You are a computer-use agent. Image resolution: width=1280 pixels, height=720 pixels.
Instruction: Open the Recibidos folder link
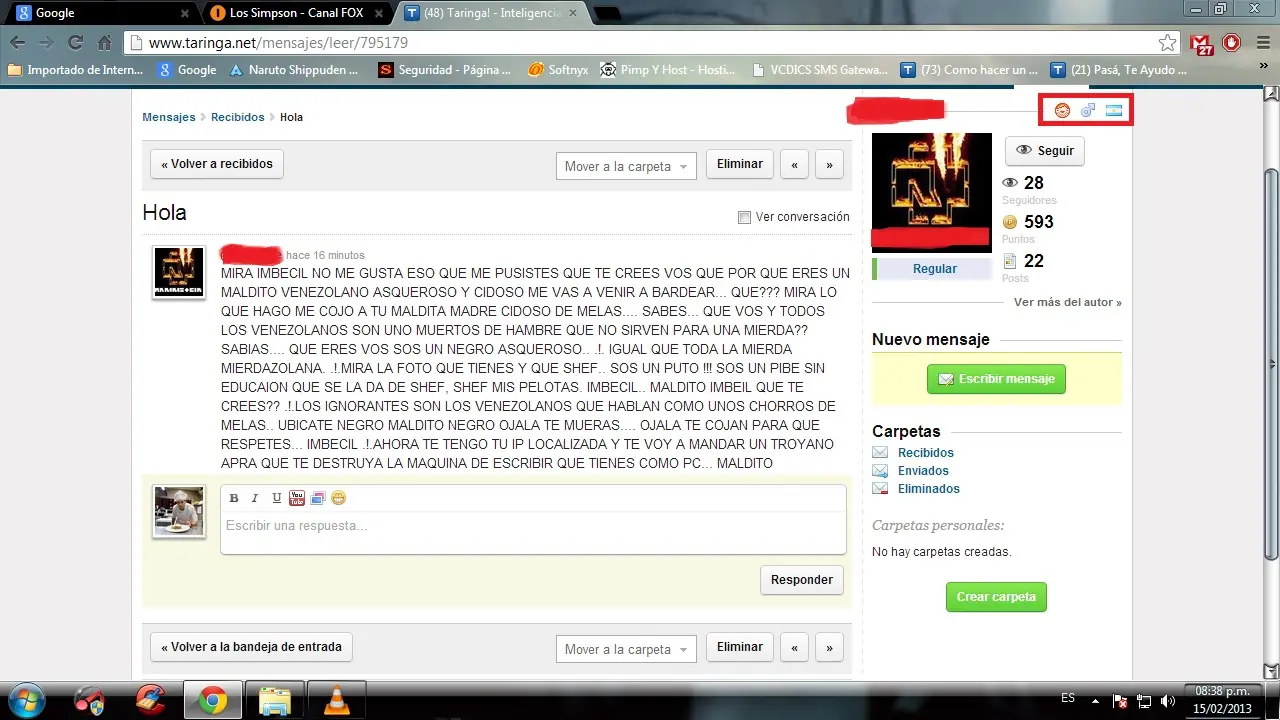(x=926, y=453)
